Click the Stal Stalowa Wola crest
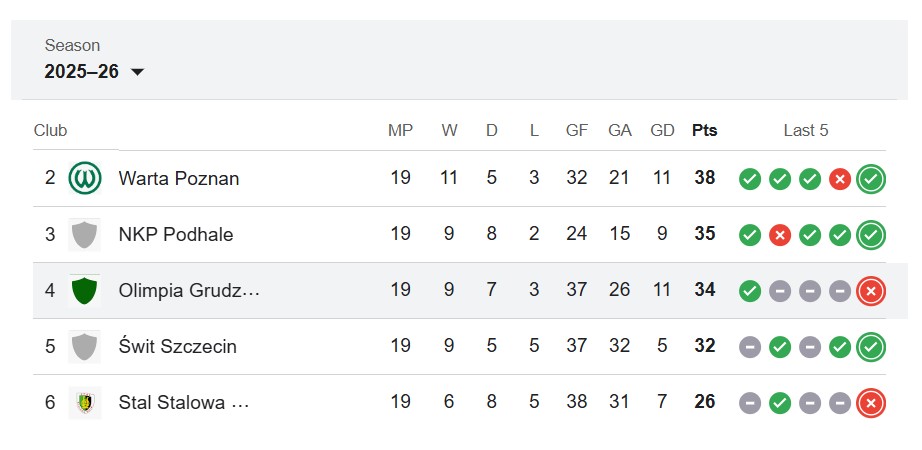 [x=85, y=403]
